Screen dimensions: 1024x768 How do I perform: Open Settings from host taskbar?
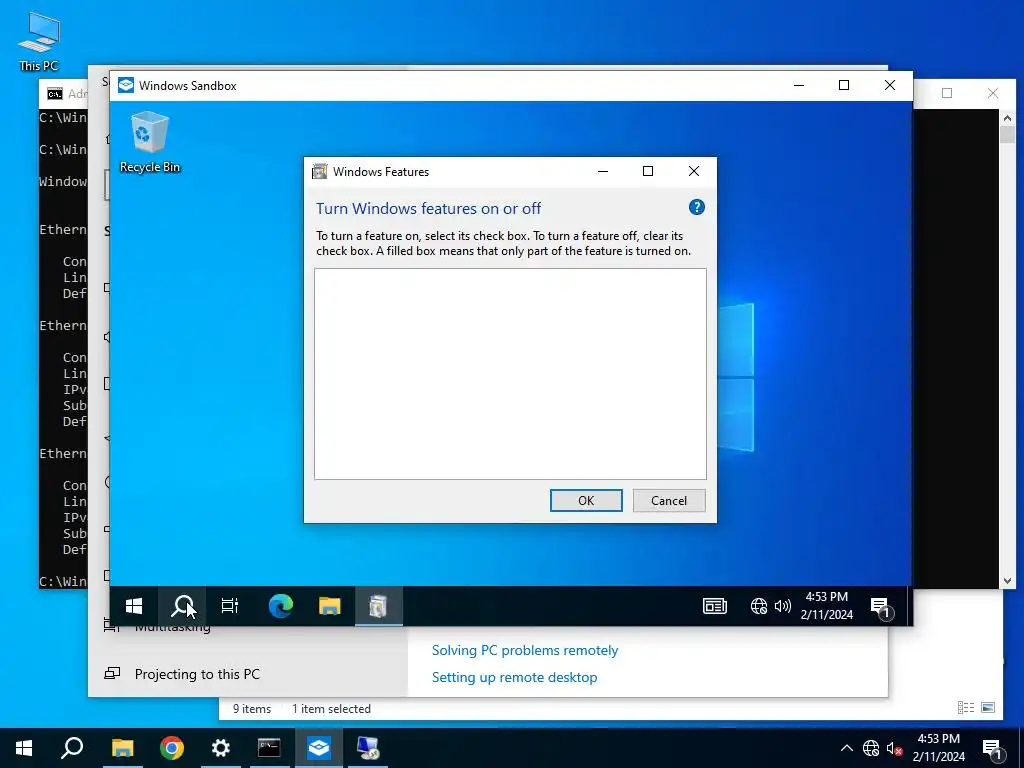pyautogui.click(x=221, y=748)
